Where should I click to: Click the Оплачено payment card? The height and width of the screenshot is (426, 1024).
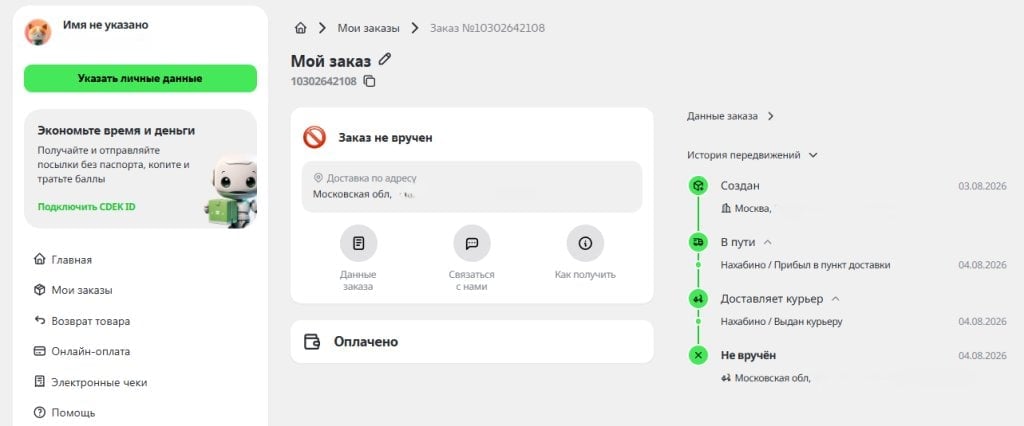pos(472,342)
